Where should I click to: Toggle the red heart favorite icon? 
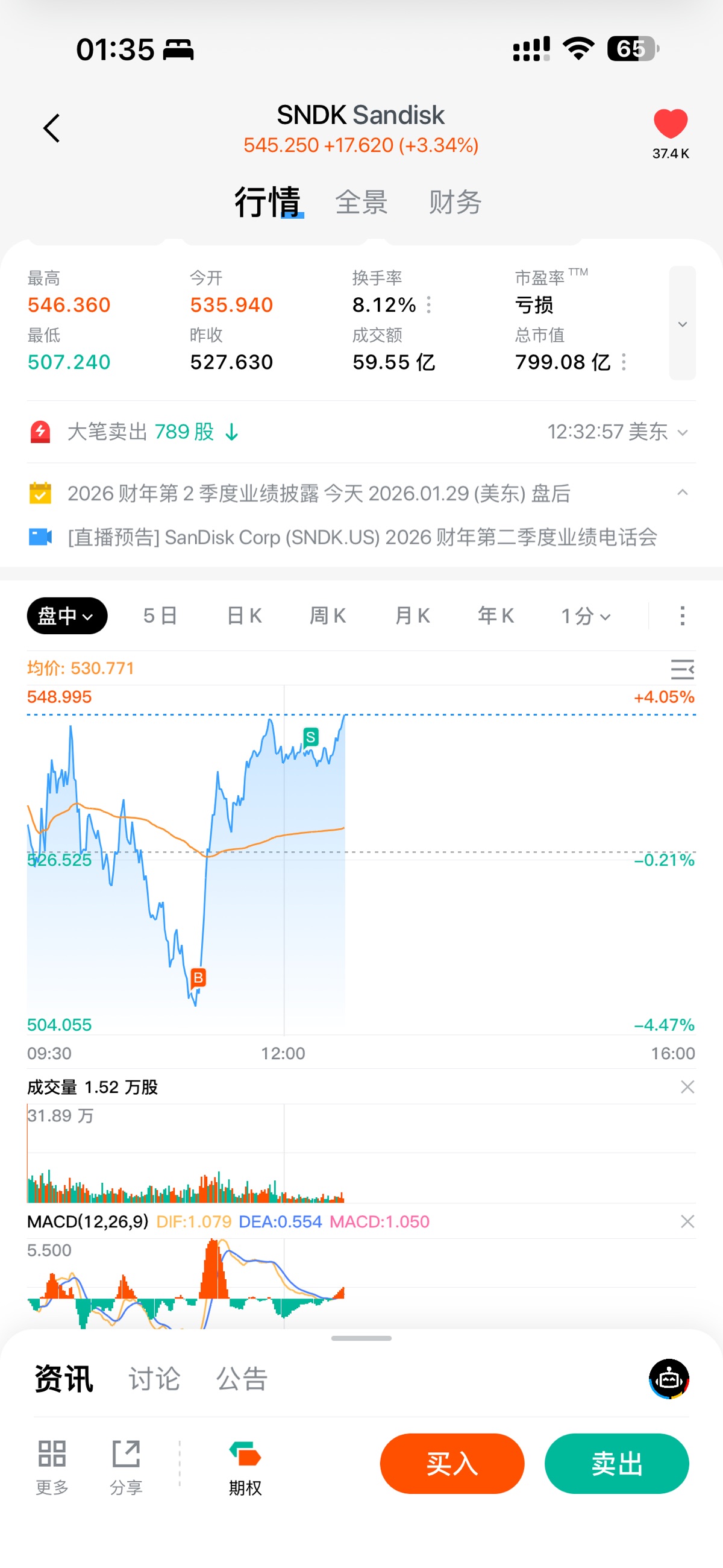pyautogui.click(x=670, y=124)
